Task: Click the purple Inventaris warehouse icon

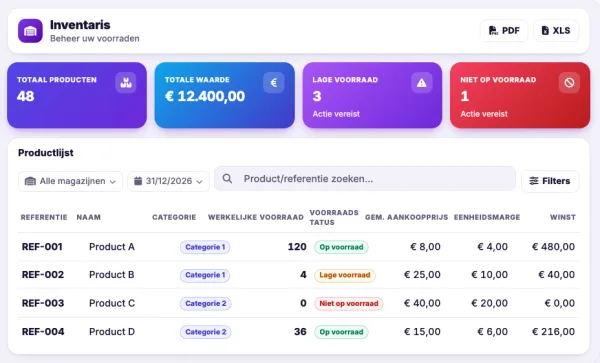Action: 30,31
